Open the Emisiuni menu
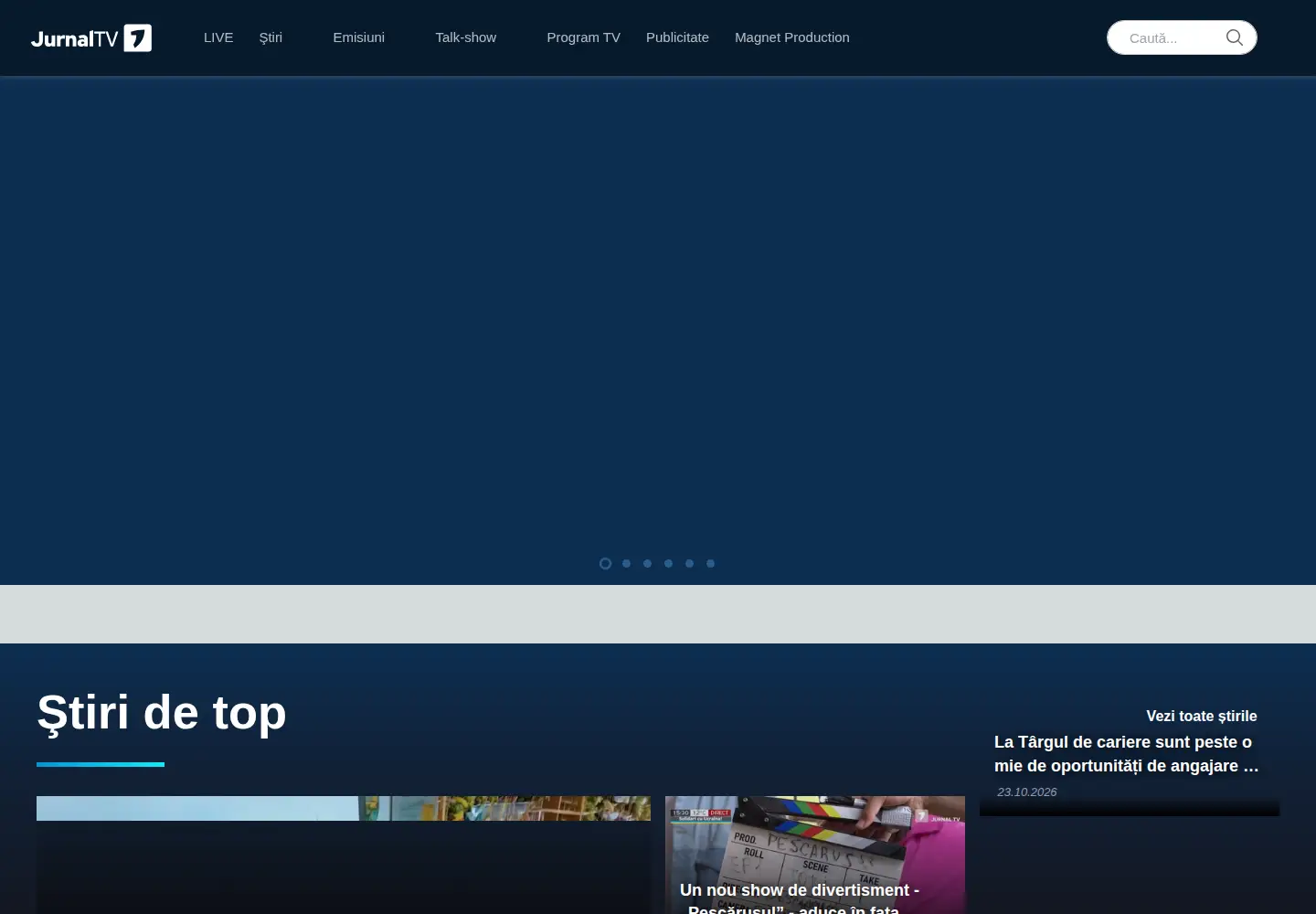Image resolution: width=1316 pixels, height=914 pixels. click(358, 37)
